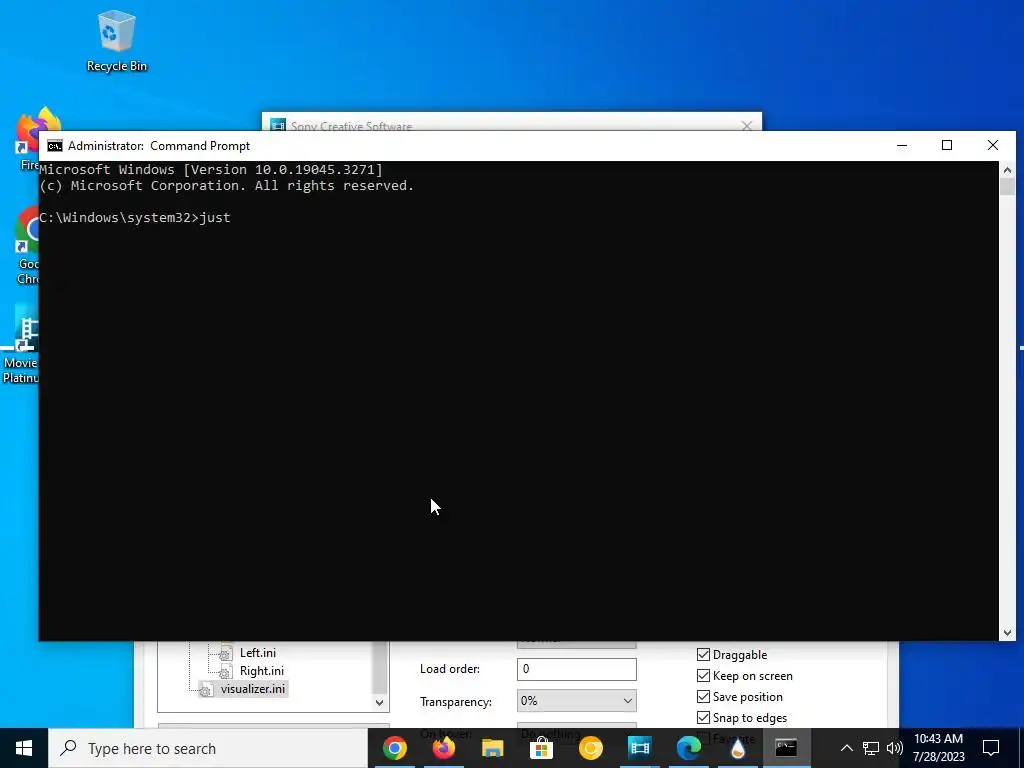Image resolution: width=1024 pixels, height=768 pixels.
Task: Select Left.ini in the skin tree
Action: [x=257, y=652]
